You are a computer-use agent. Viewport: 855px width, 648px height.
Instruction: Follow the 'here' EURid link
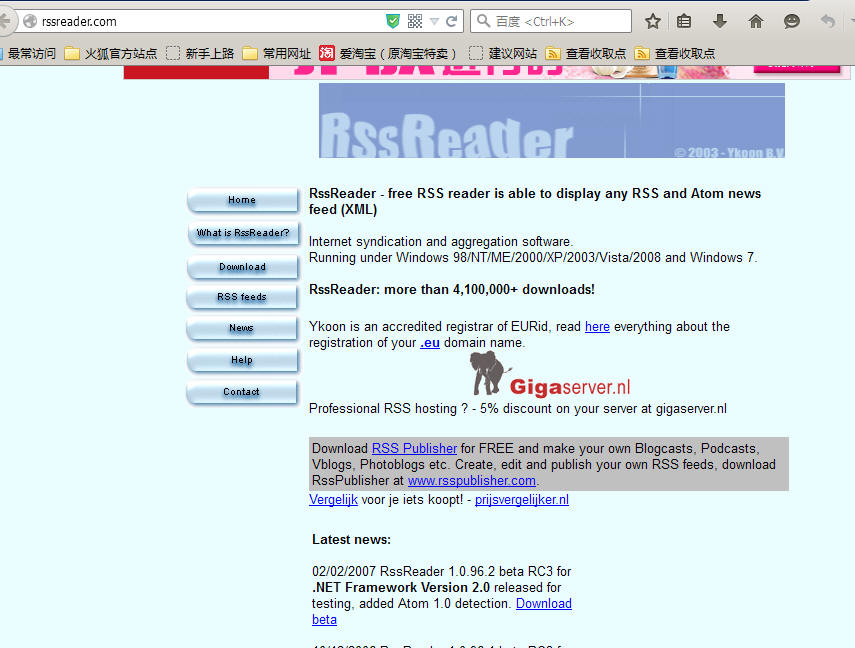[x=597, y=327]
